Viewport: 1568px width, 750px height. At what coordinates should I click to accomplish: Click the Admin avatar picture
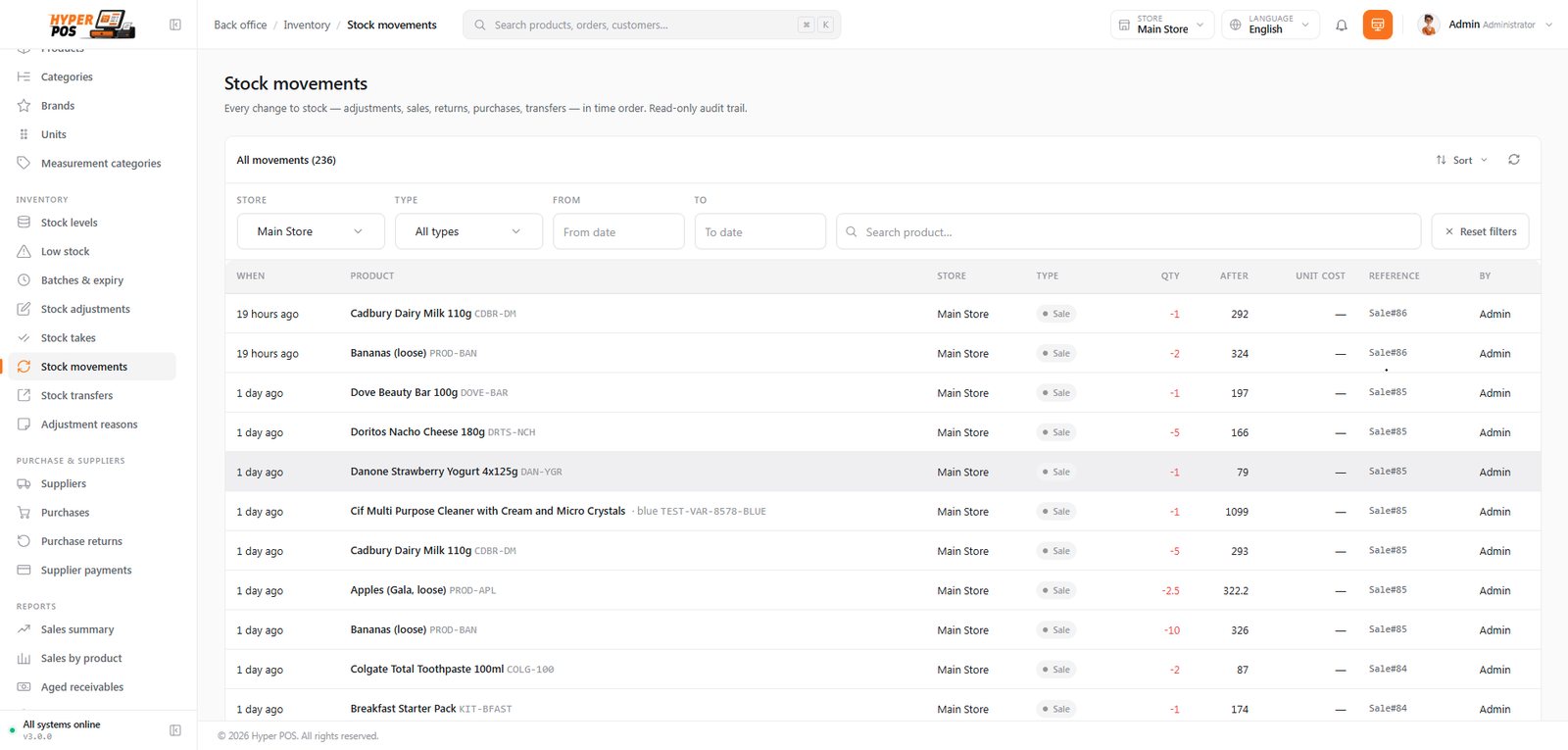pyautogui.click(x=1429, y=25)
